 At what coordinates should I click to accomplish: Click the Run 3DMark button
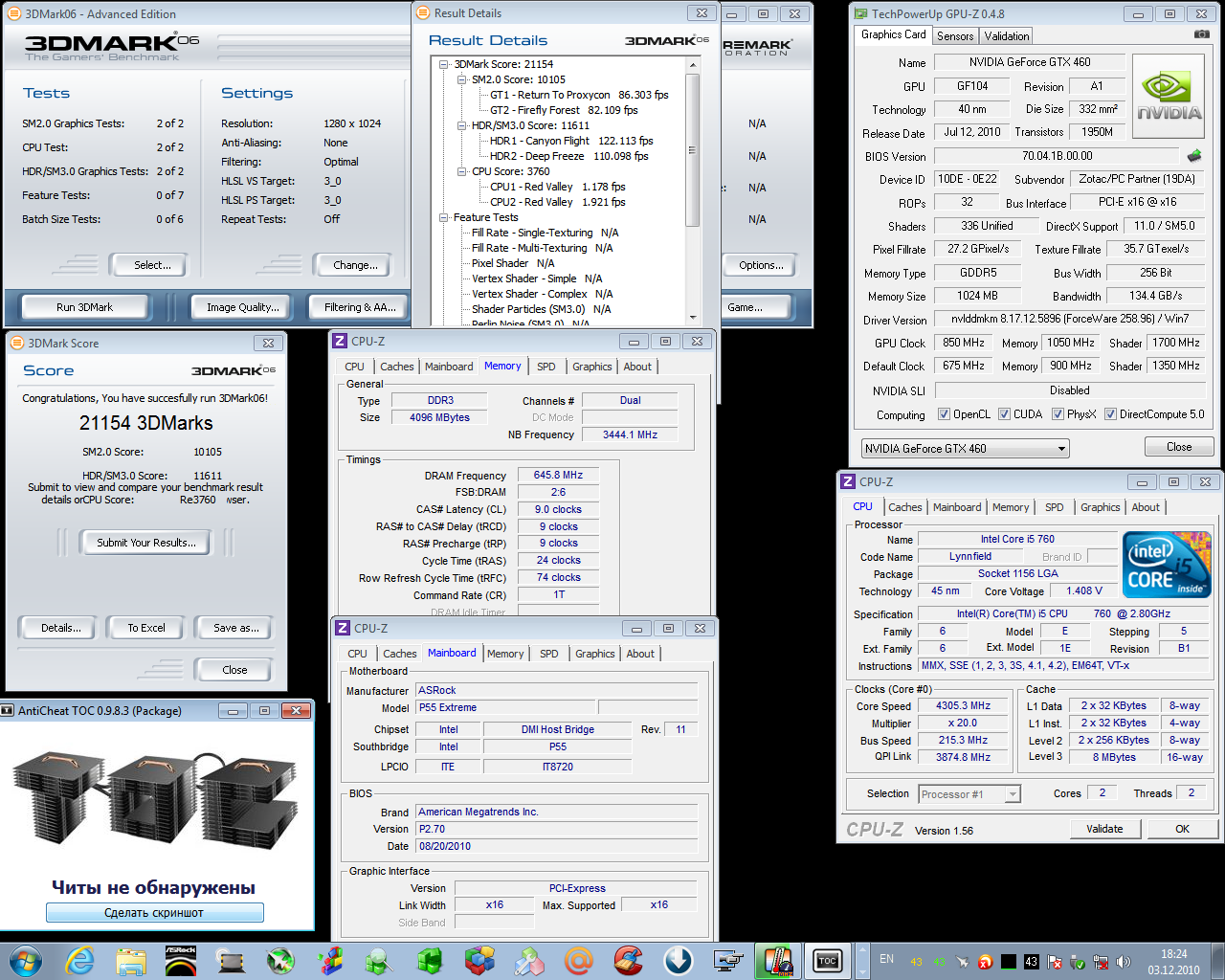[84, 307]
